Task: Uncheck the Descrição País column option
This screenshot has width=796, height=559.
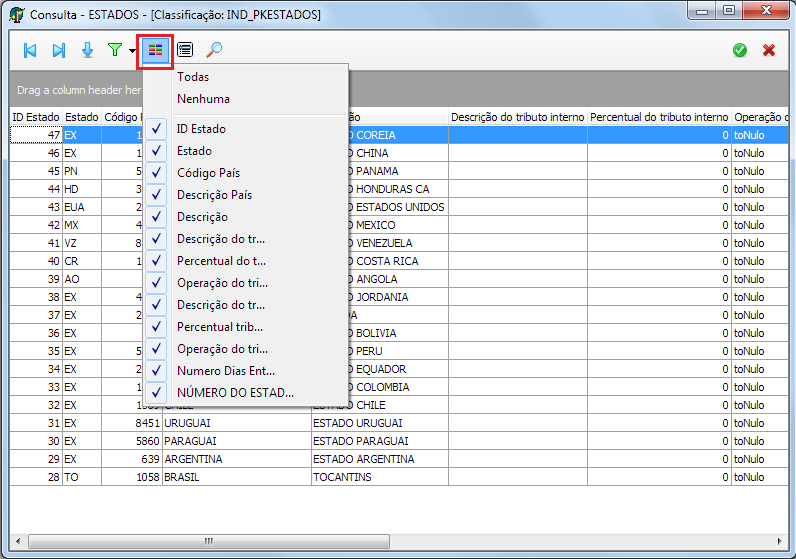Action: click(x=157, y=195)
